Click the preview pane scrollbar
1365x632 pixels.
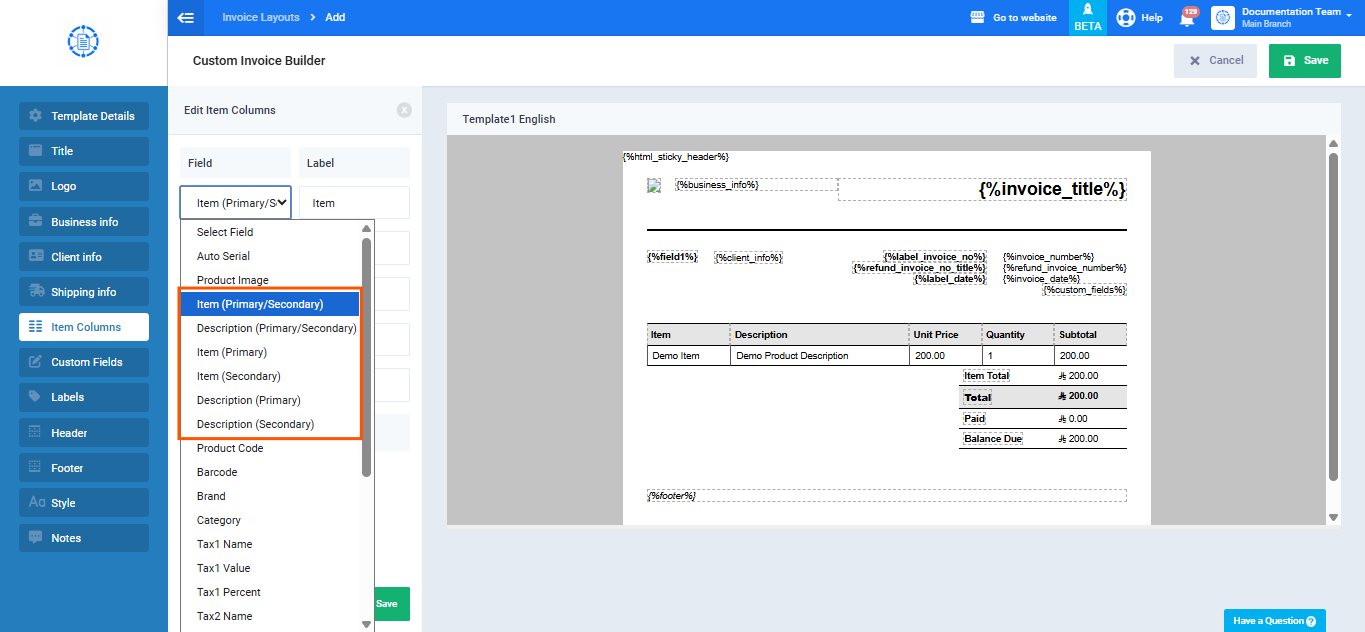(1333, 316)
